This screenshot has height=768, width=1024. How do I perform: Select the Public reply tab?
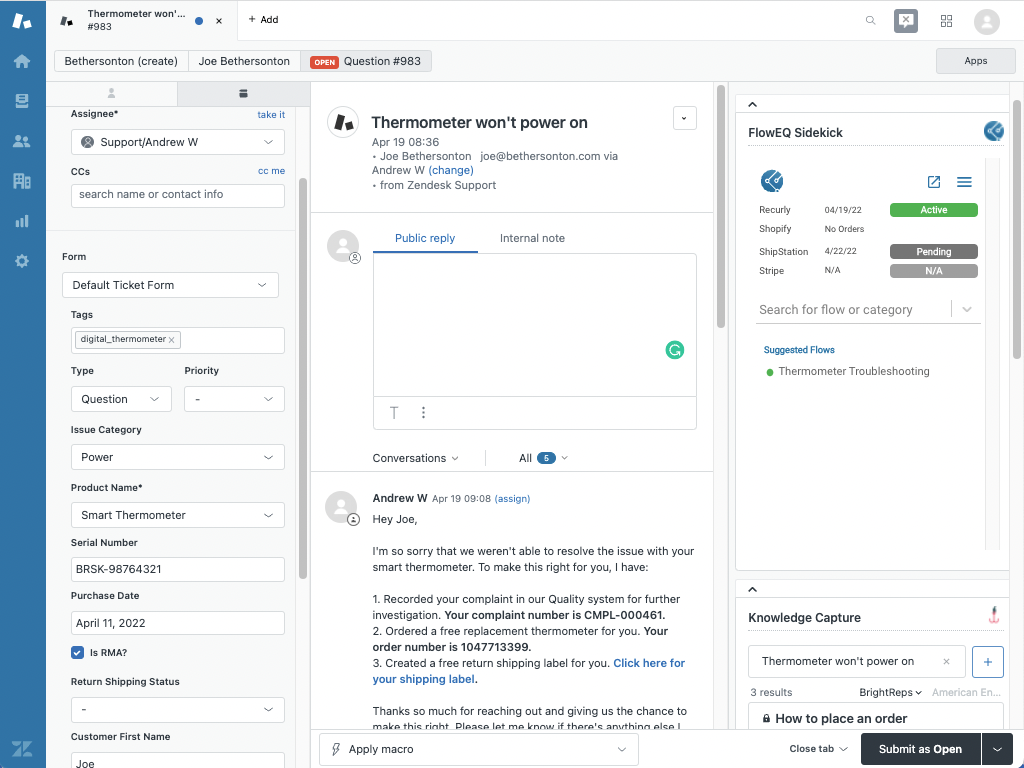[425, 238]
